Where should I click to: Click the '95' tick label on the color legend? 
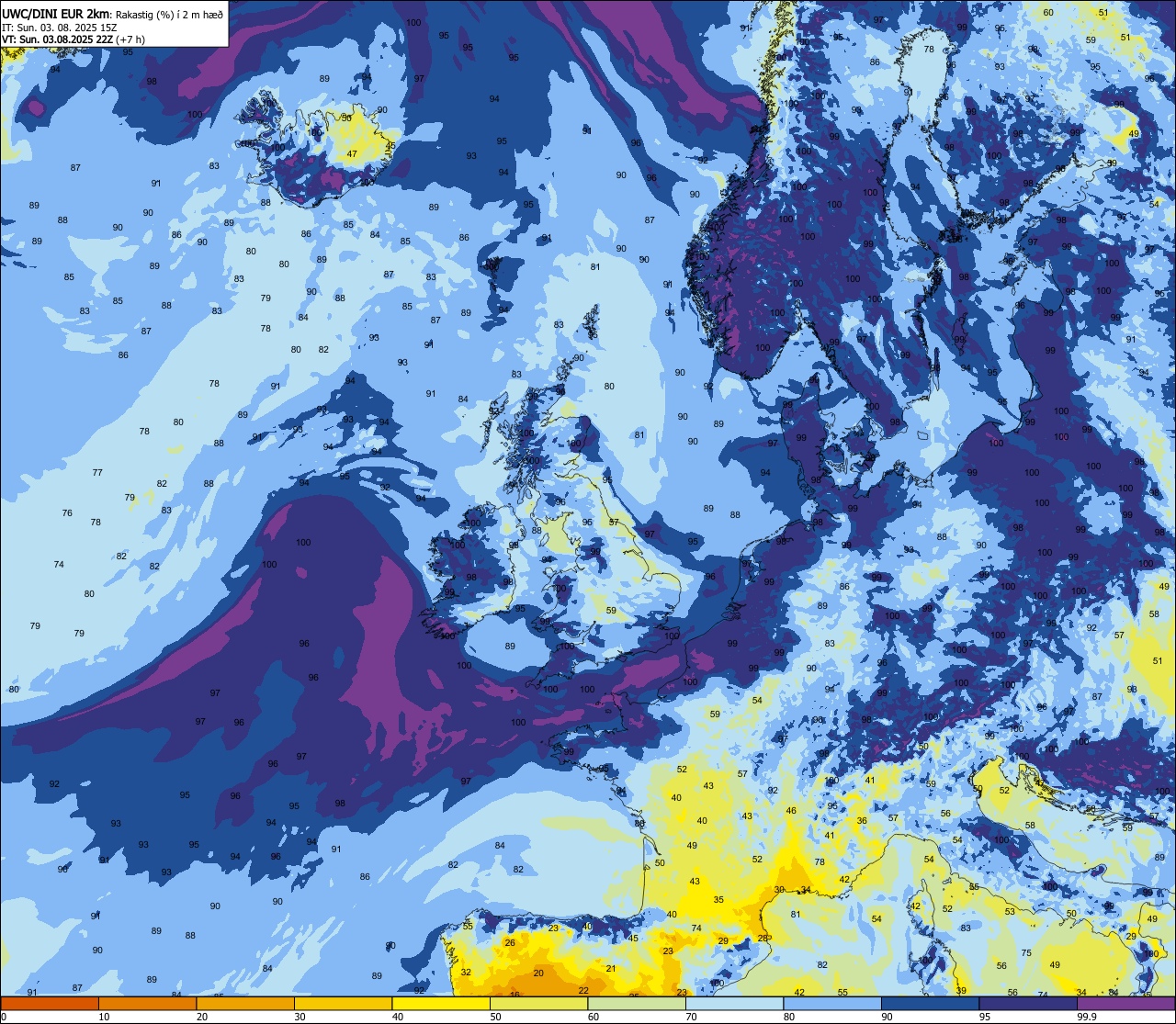tap(985, 1017)
